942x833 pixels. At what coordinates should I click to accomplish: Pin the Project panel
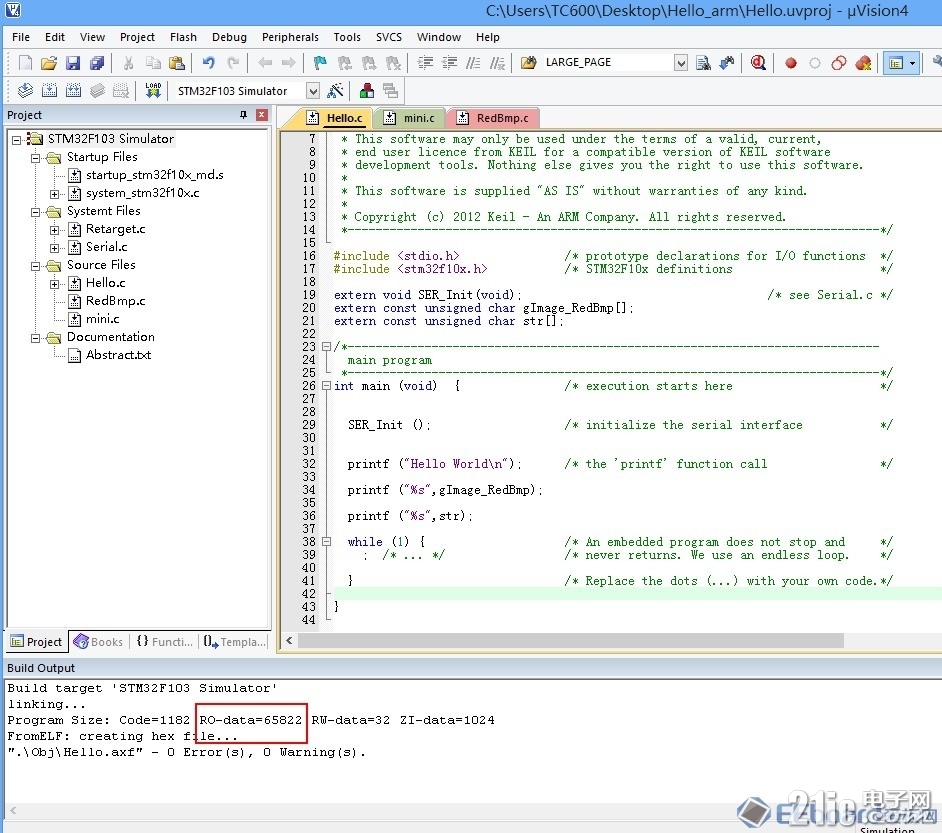point(243,115)
